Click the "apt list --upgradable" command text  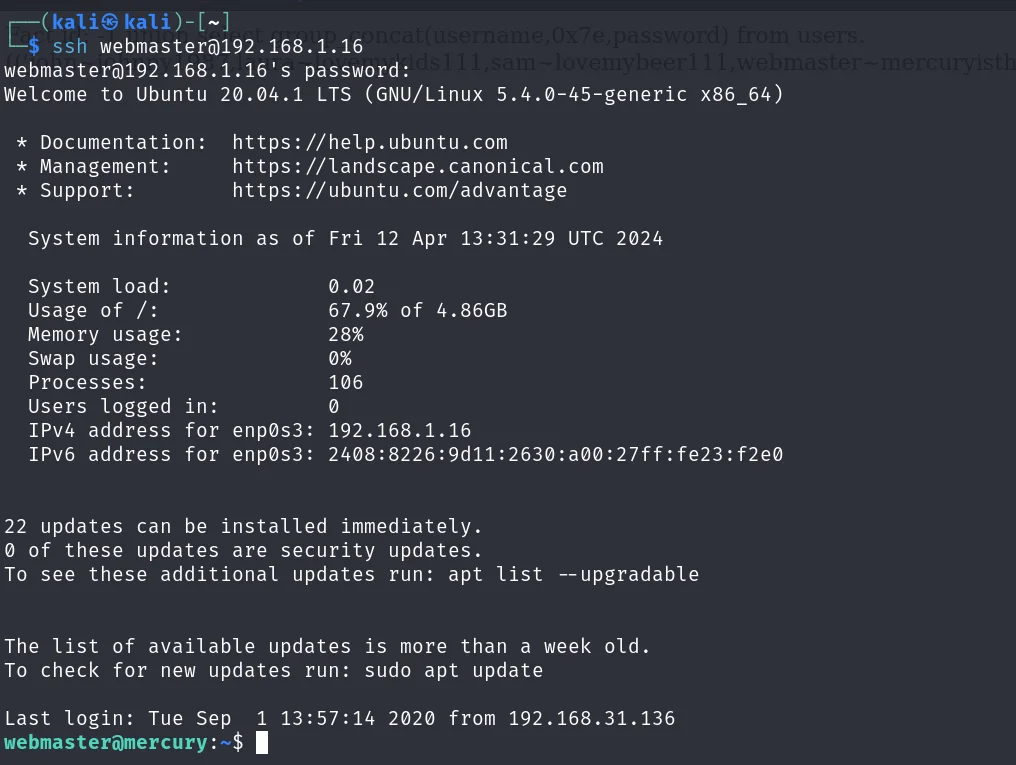573,574
